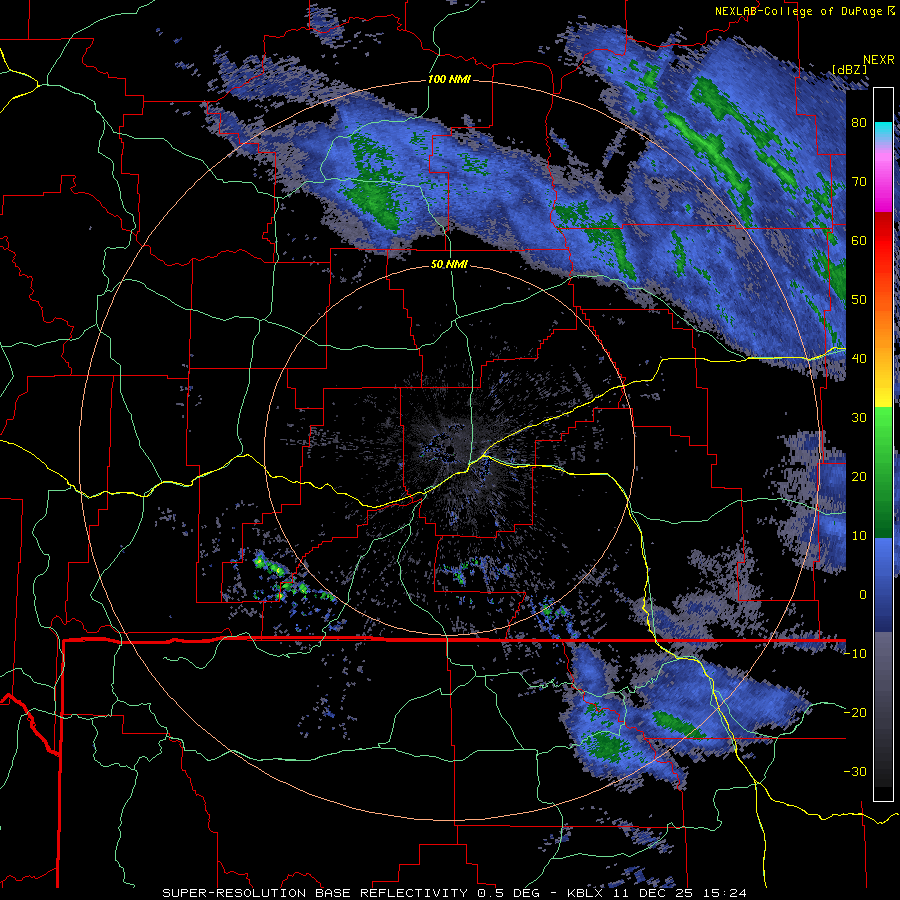Click the 11 DEC 25 15:24 timestamp

click(680, 893)
